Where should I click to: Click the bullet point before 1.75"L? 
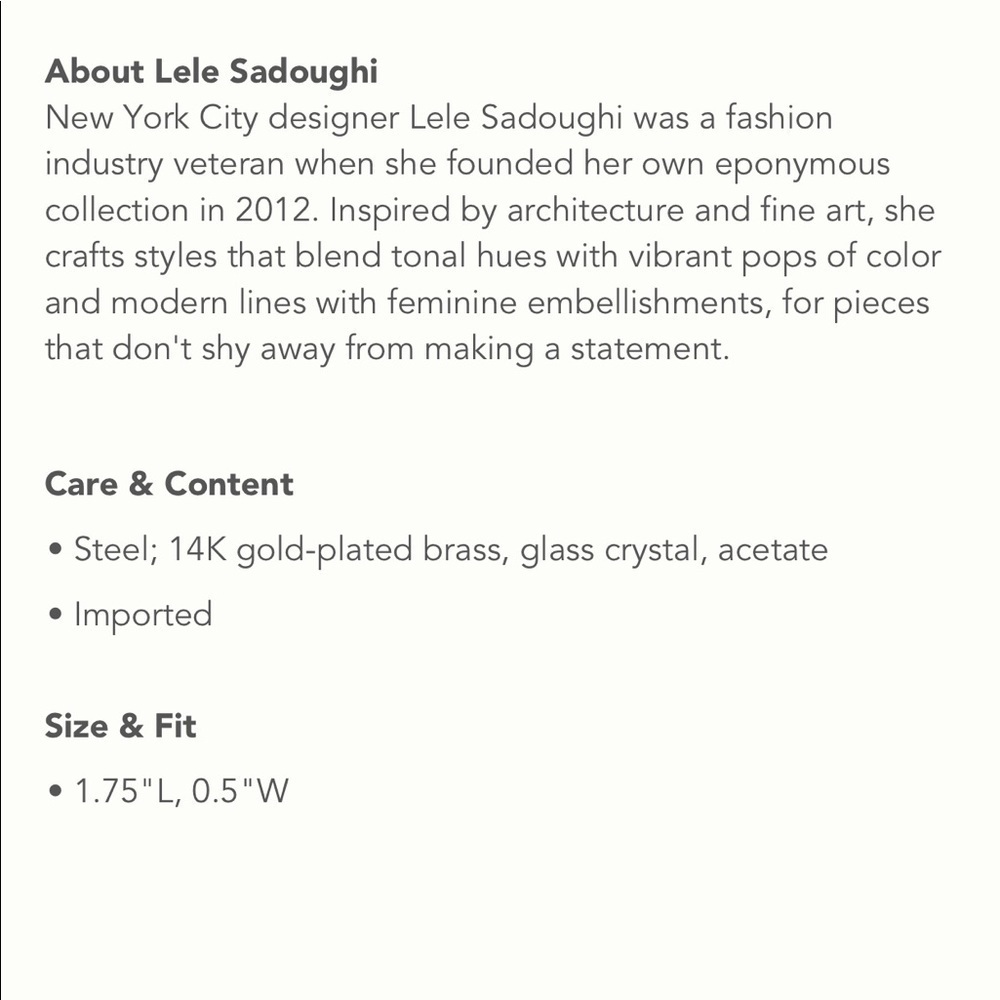pyautogui.click(x=55, y=791)
